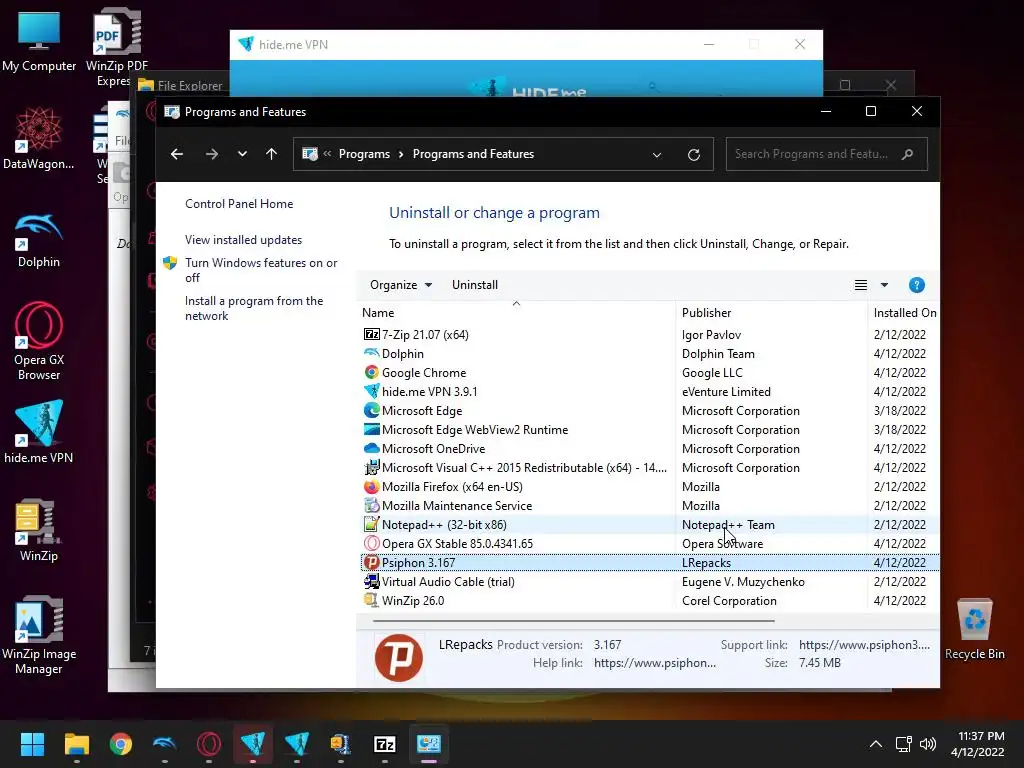Select the hide.me VPN 3.9.1 entry icon
Viewport: 1024px width, 768px height.
[x=372, y=391]
